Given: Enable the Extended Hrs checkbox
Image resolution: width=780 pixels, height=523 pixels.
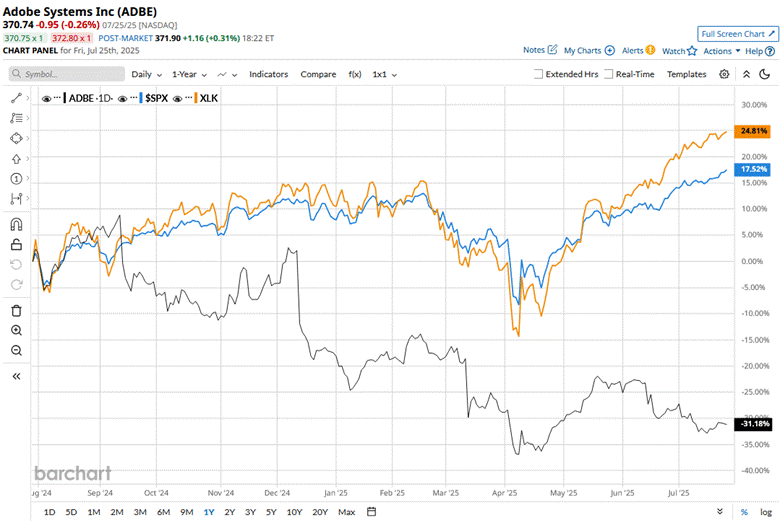Looking at the screenshot, I should (538, 74).
